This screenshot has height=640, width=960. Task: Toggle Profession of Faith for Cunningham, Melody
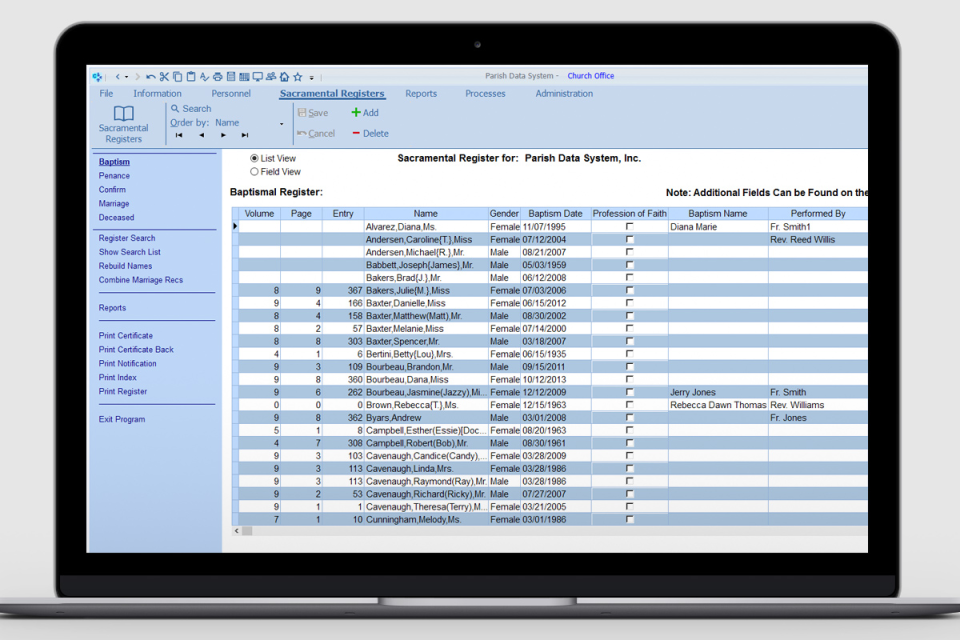pos(629,519)
